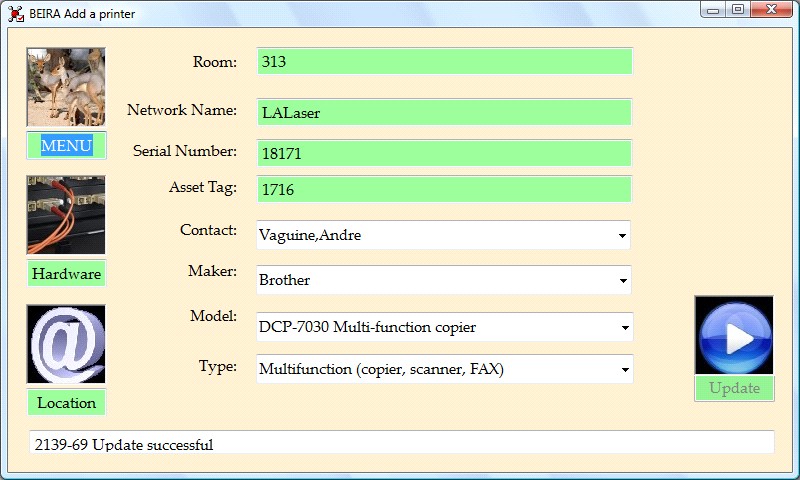Click the Update button label
This screenshot has height=480, width=800.
tap(734, 388)
